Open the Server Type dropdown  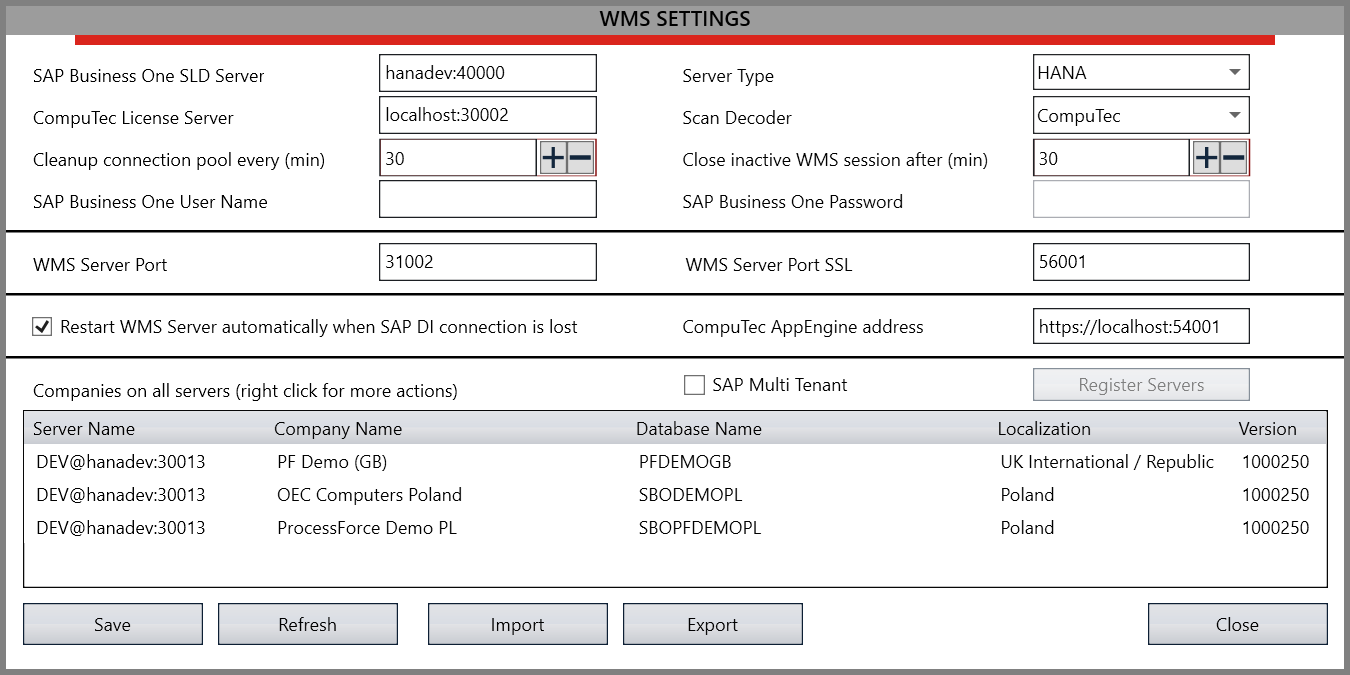[x=1235, y=72]
